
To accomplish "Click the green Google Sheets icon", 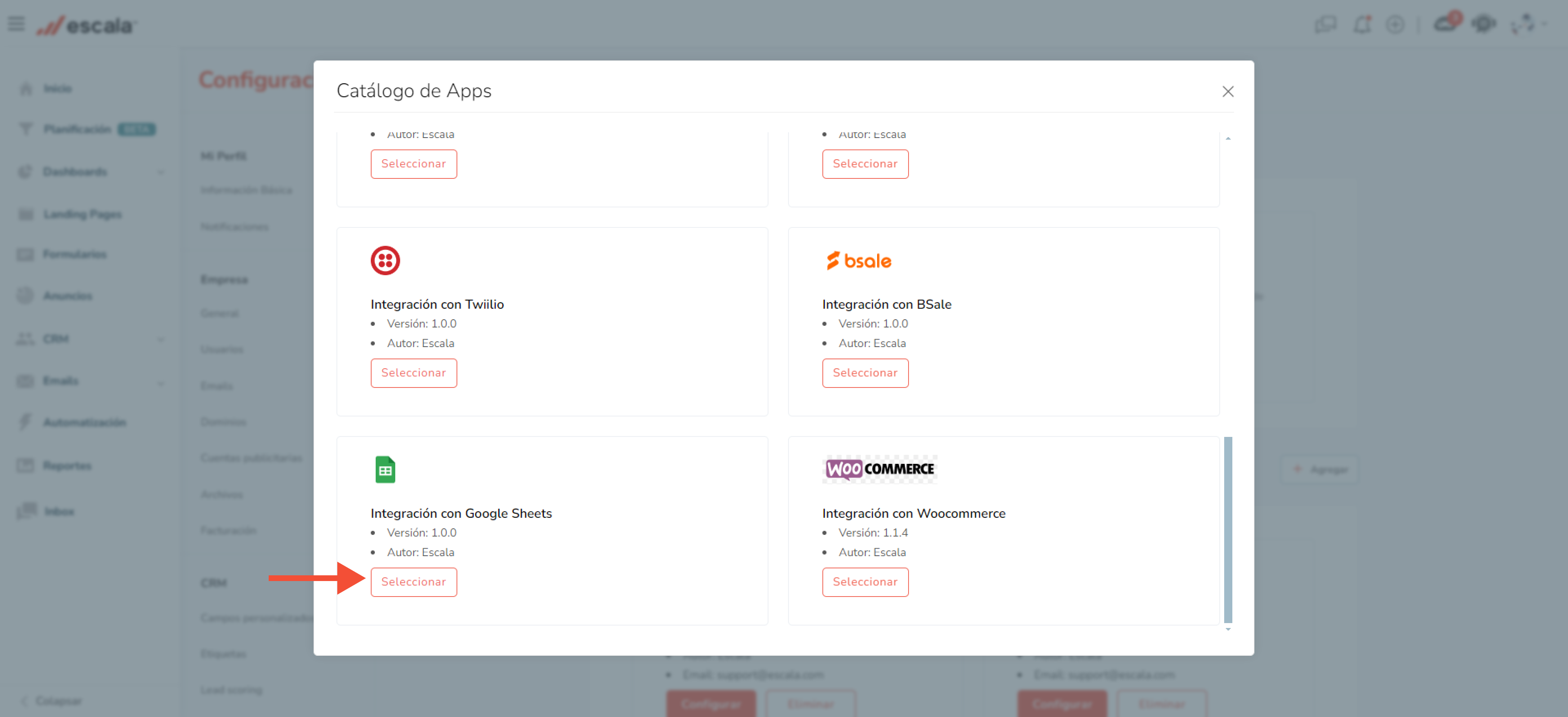I will click(385, 469).
